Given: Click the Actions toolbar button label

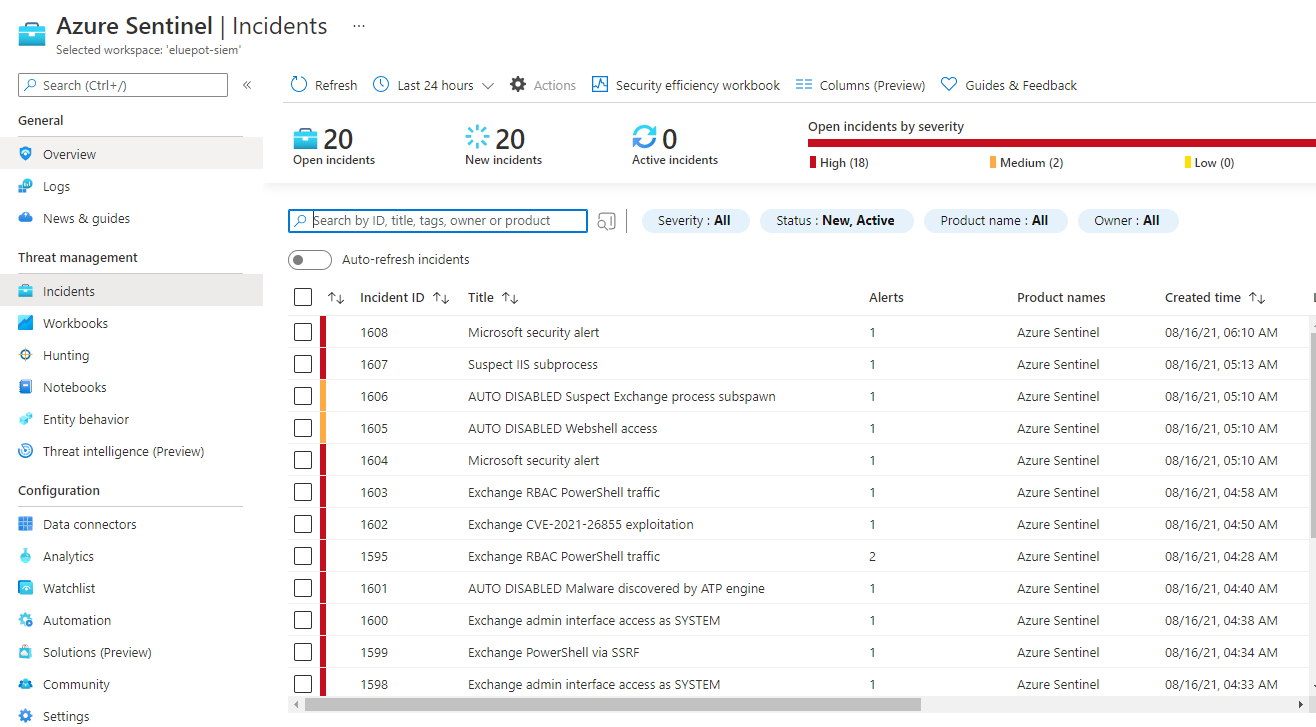Looking at the screenshot, I should 555,85.
